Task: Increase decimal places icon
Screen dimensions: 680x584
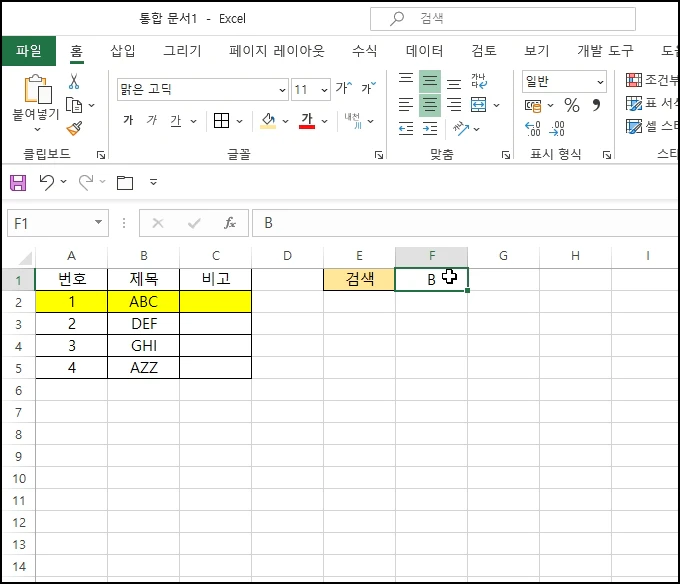Action: click(x=533, y=129)
